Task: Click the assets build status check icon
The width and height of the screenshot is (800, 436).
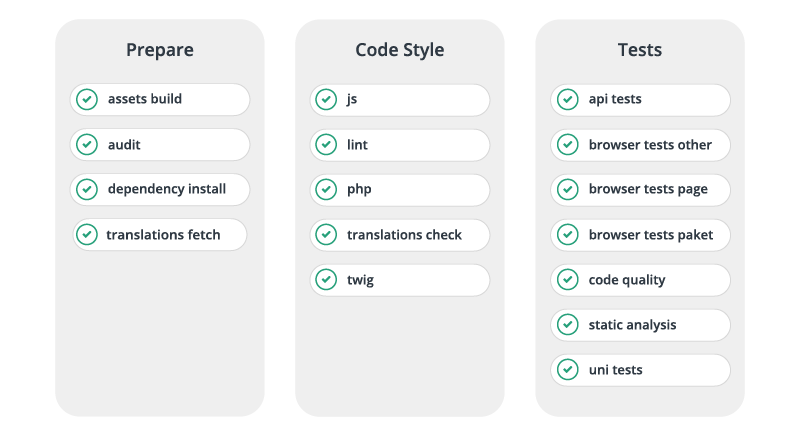Action: (x=87, y=99)
